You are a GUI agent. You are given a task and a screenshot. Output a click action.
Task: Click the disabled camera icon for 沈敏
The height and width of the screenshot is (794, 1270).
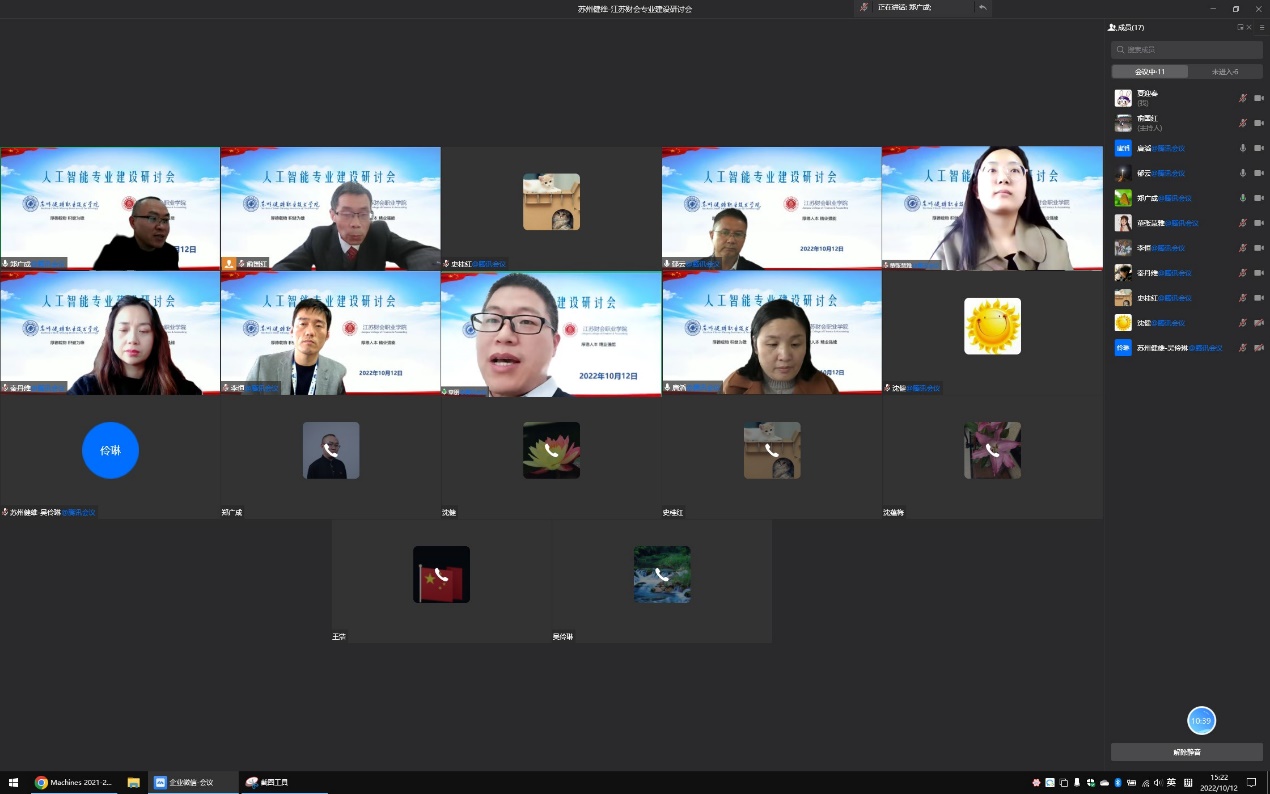tap(1259, 323)
